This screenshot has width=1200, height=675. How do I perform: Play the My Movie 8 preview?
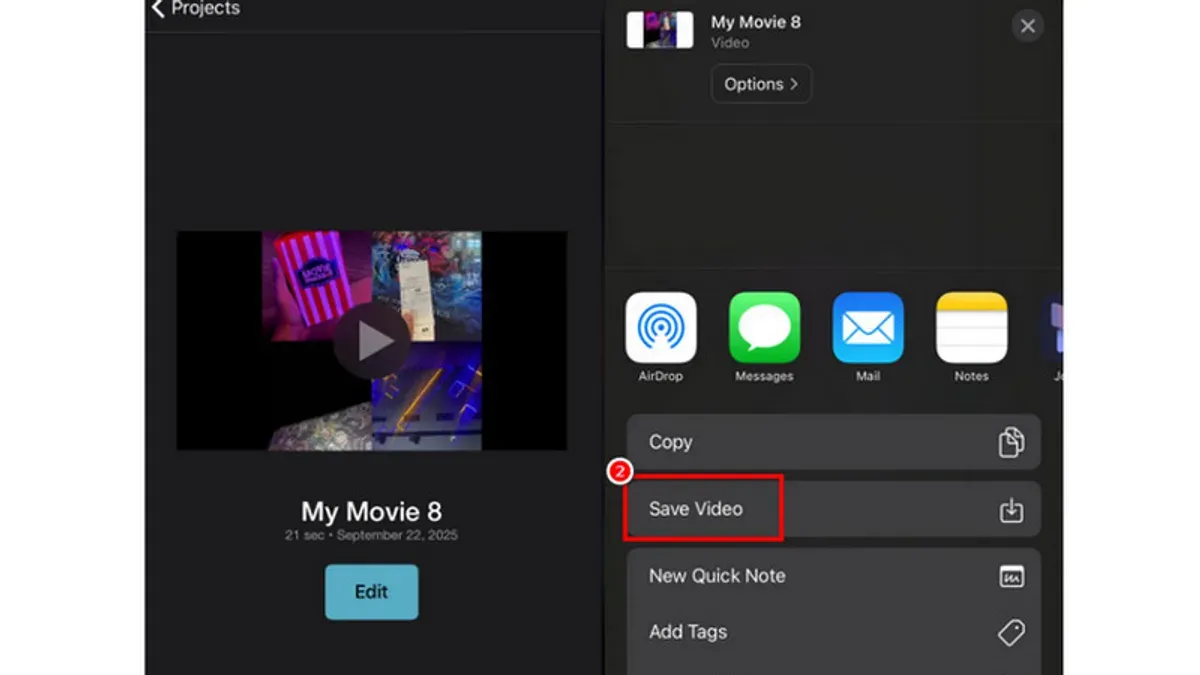coord(372,341)
